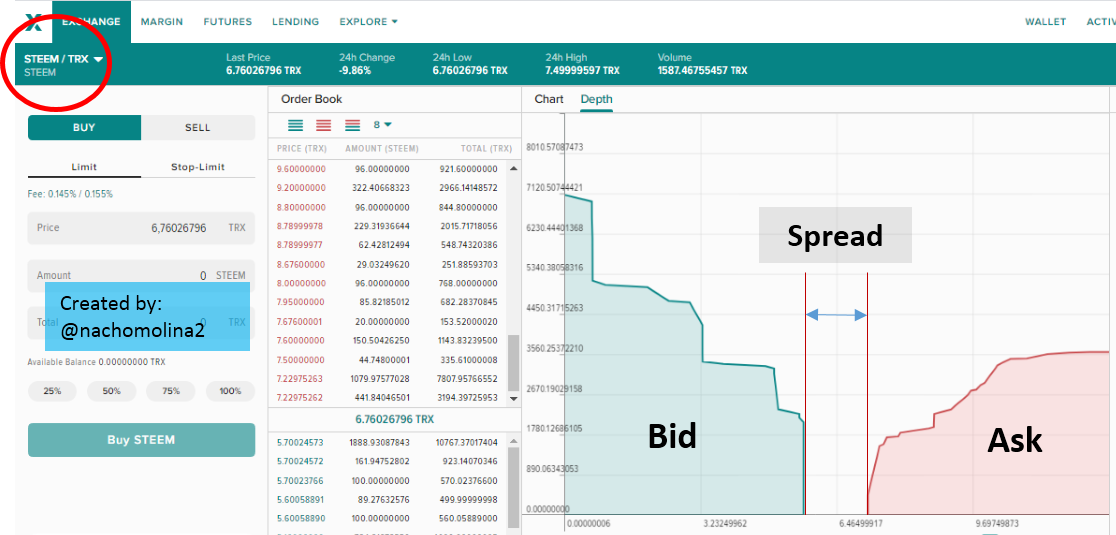Select the 9.20000000 sell order price
Viewport: 1116px width, 535px height.
pos(301,189)
